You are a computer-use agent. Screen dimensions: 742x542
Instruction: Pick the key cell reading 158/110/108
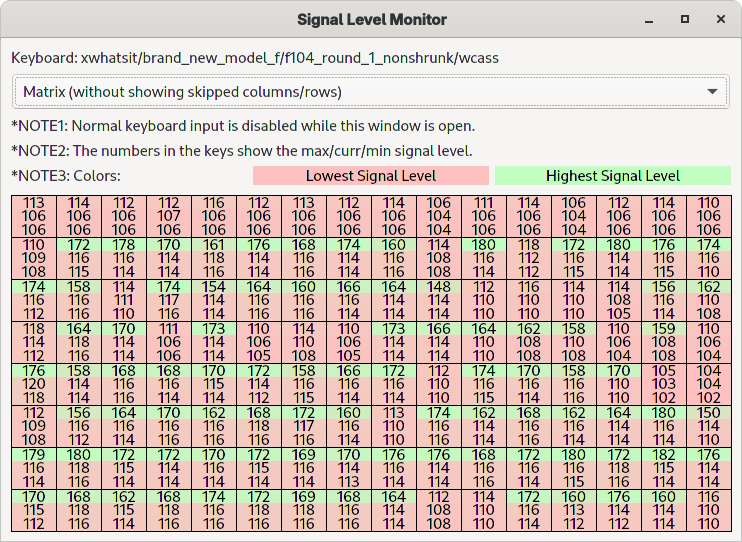(x=574, y=343)
